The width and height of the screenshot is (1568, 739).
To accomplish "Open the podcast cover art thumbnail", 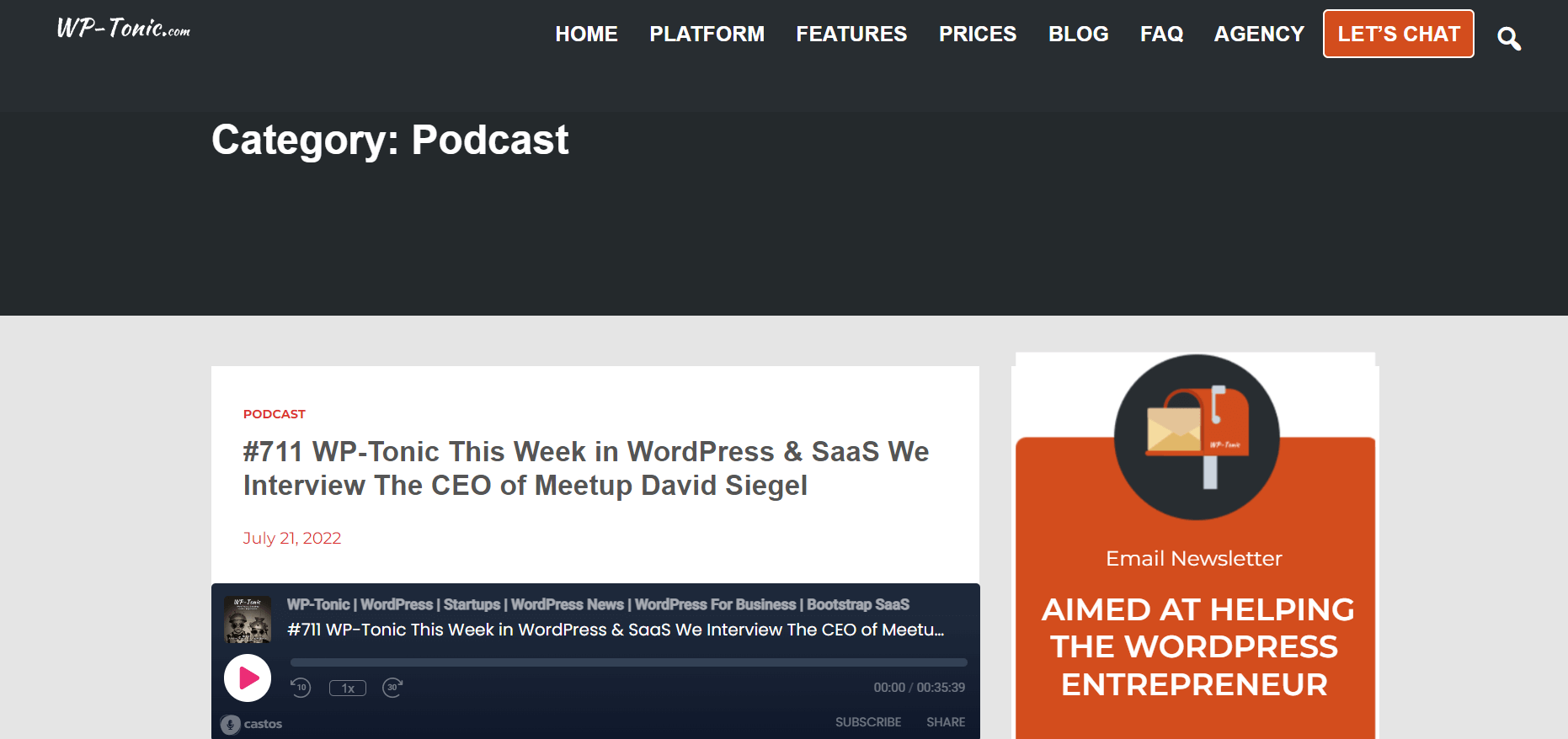I will point(248,619).
